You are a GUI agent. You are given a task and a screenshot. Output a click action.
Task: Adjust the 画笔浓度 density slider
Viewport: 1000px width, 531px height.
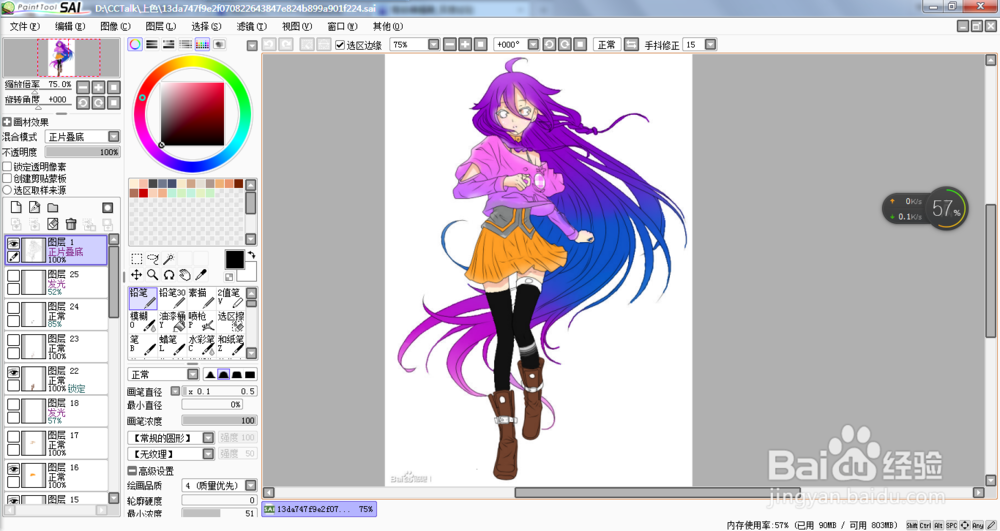point(219,421)
